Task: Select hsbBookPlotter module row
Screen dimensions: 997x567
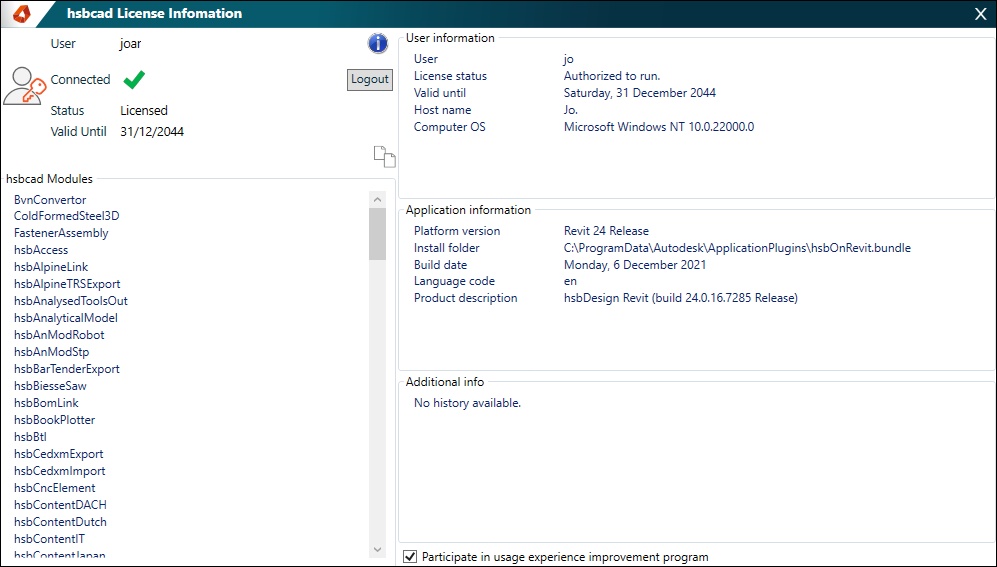Action: pos(55,420)
